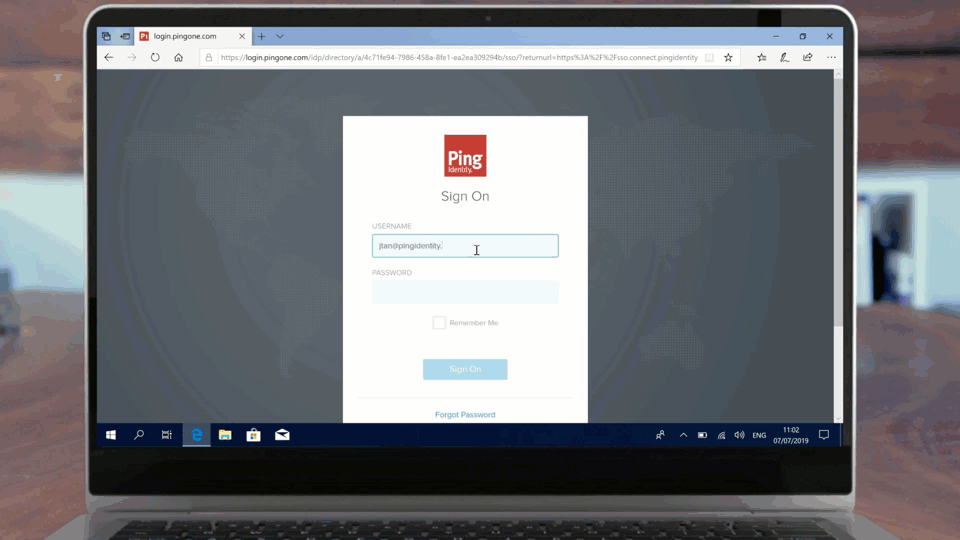Open the Share icon in Edge toolbar
This screenshot has height=540, width=960.
807,58
